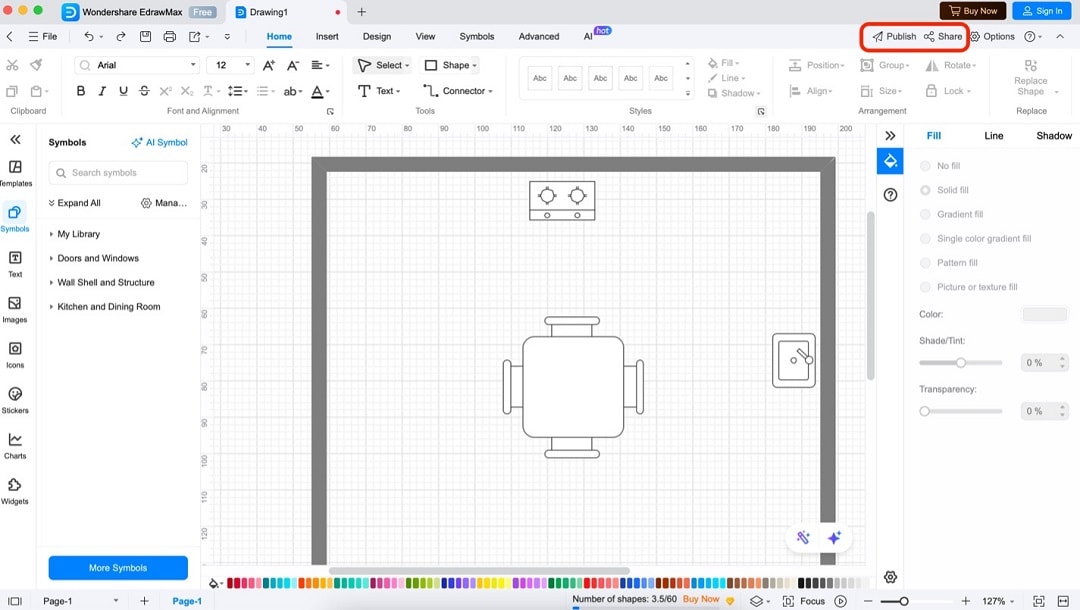Click the More Symbols button

tap(118, 568)
